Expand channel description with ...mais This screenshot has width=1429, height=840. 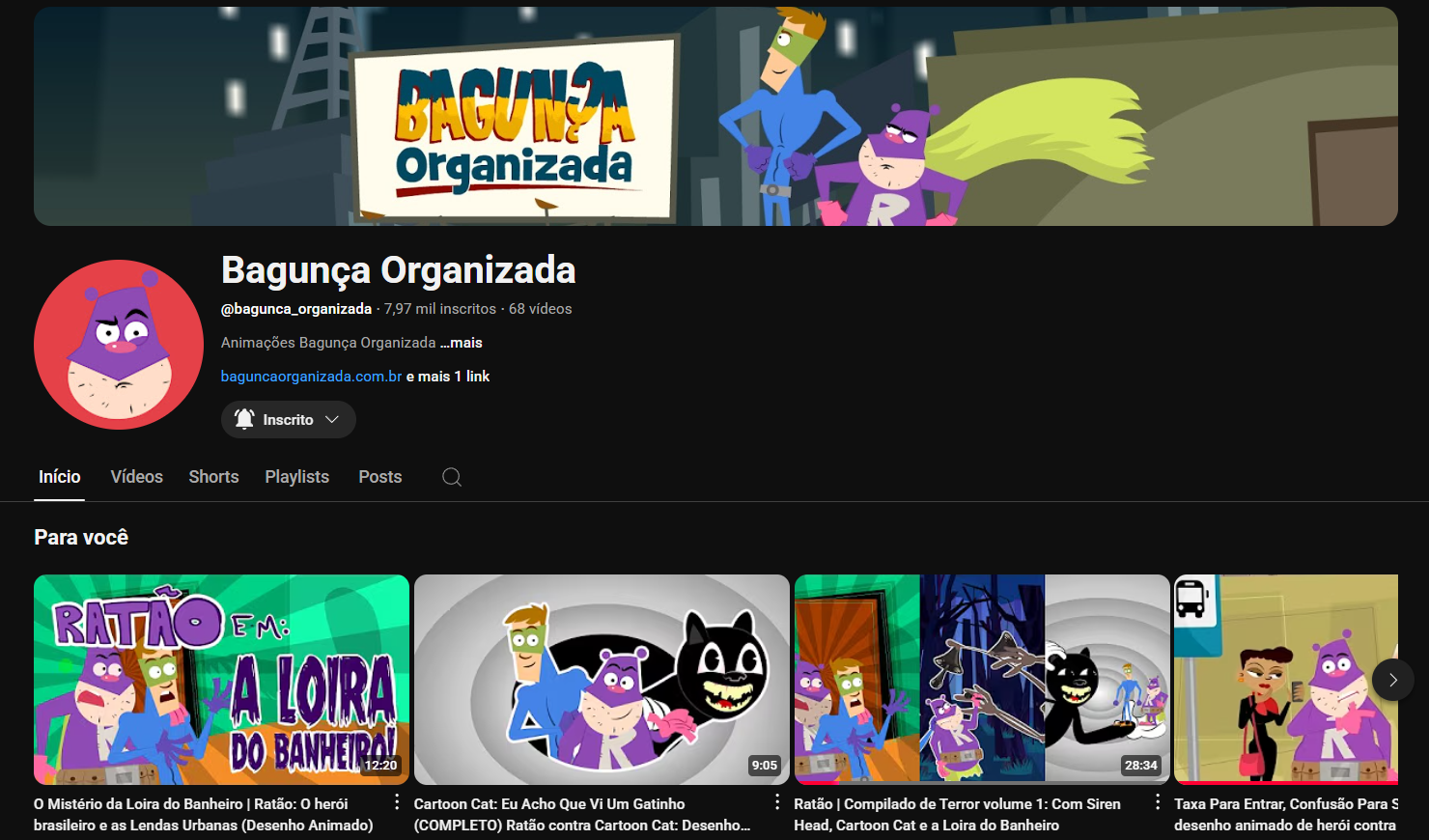tap(462, 343)
